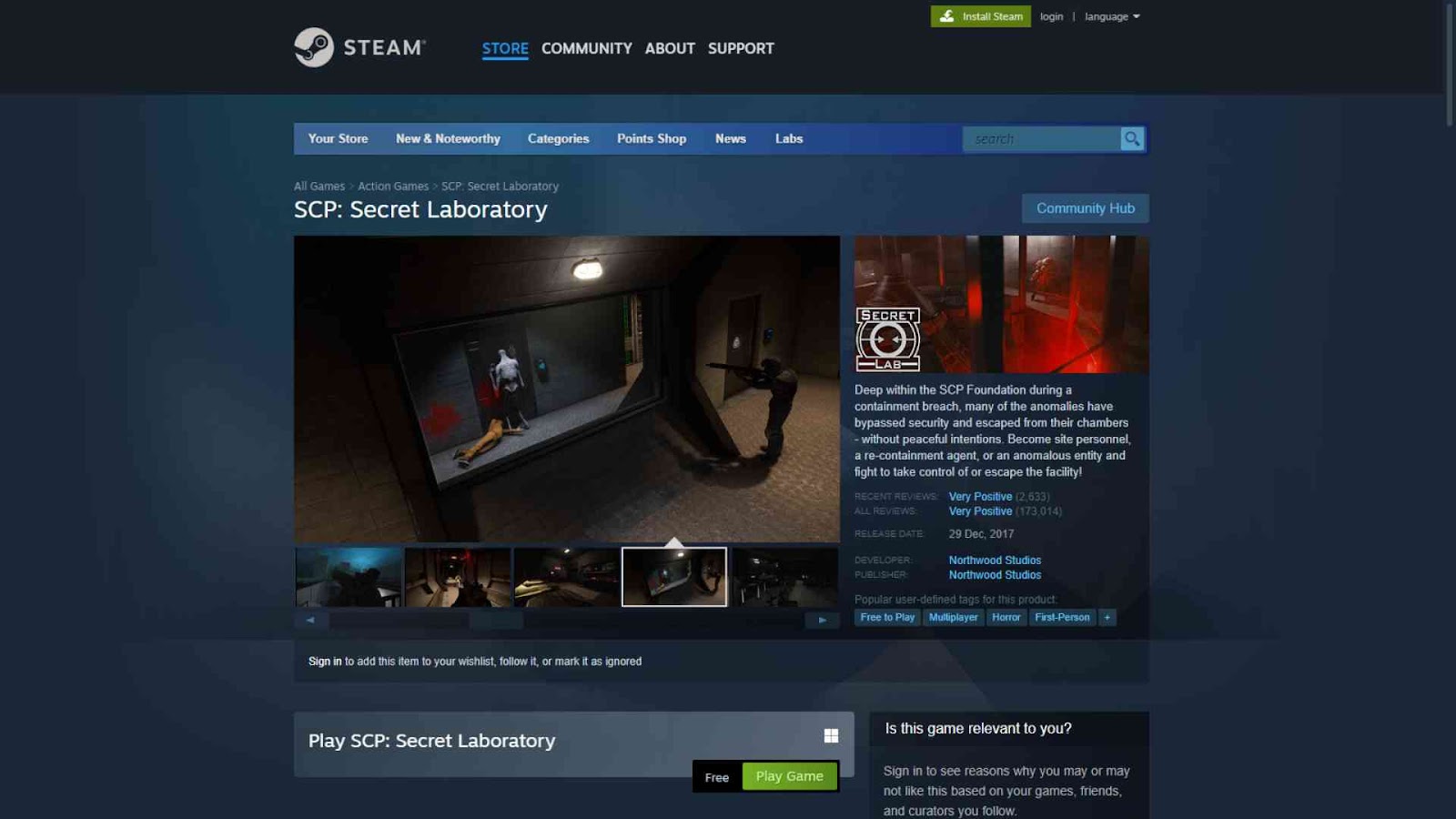The width and height of the screenshot is (1456, 819).
Task: Open the COMMUNITY menu
Action: 586,48
